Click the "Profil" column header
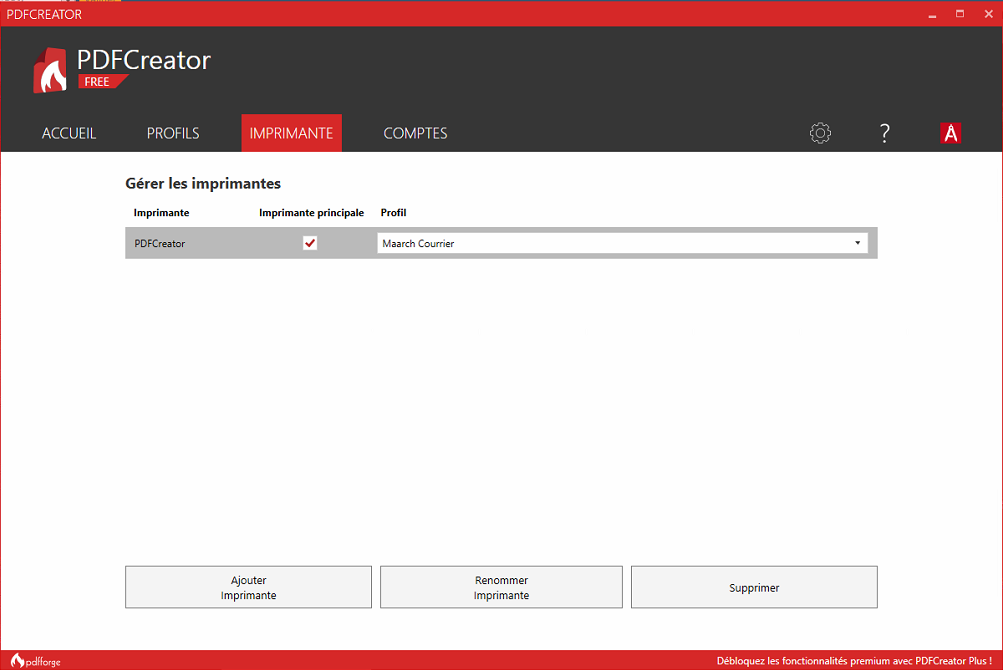Image resolution: width=1003 pixels, height=670 pixels. coord(393,212)
